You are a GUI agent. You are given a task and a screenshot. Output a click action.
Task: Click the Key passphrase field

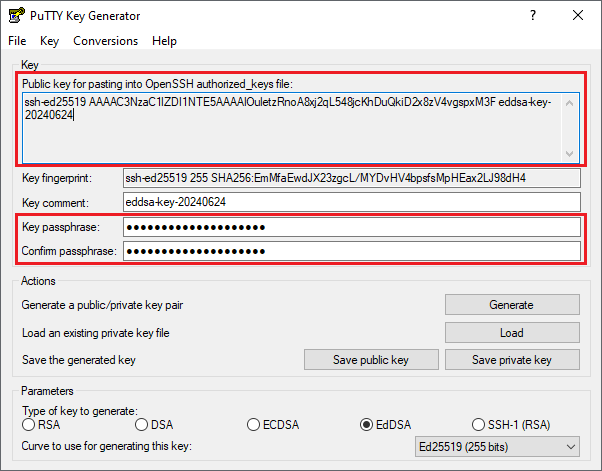click(352, 227)
